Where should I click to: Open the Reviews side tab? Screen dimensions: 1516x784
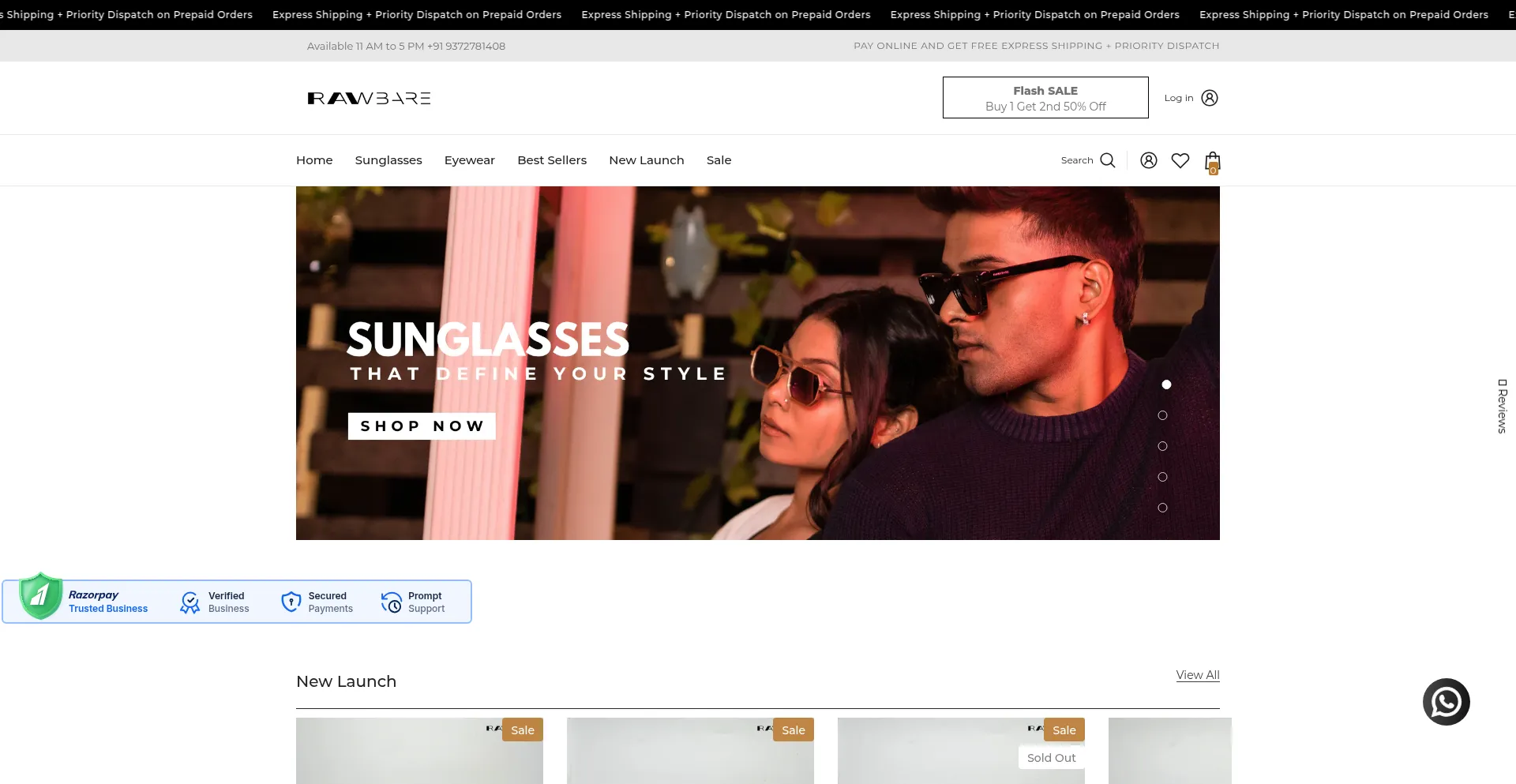pos(1502,406)
